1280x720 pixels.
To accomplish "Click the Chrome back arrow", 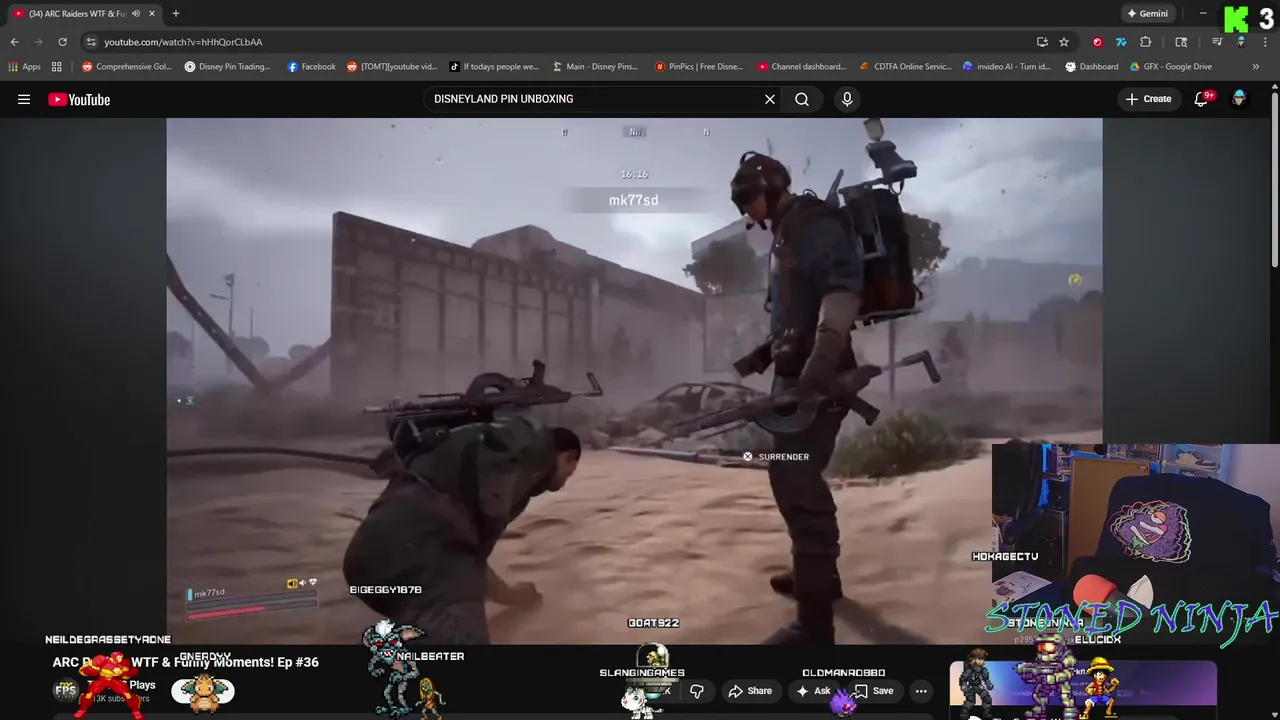I will pyautogui.click(x=14, y=42).
